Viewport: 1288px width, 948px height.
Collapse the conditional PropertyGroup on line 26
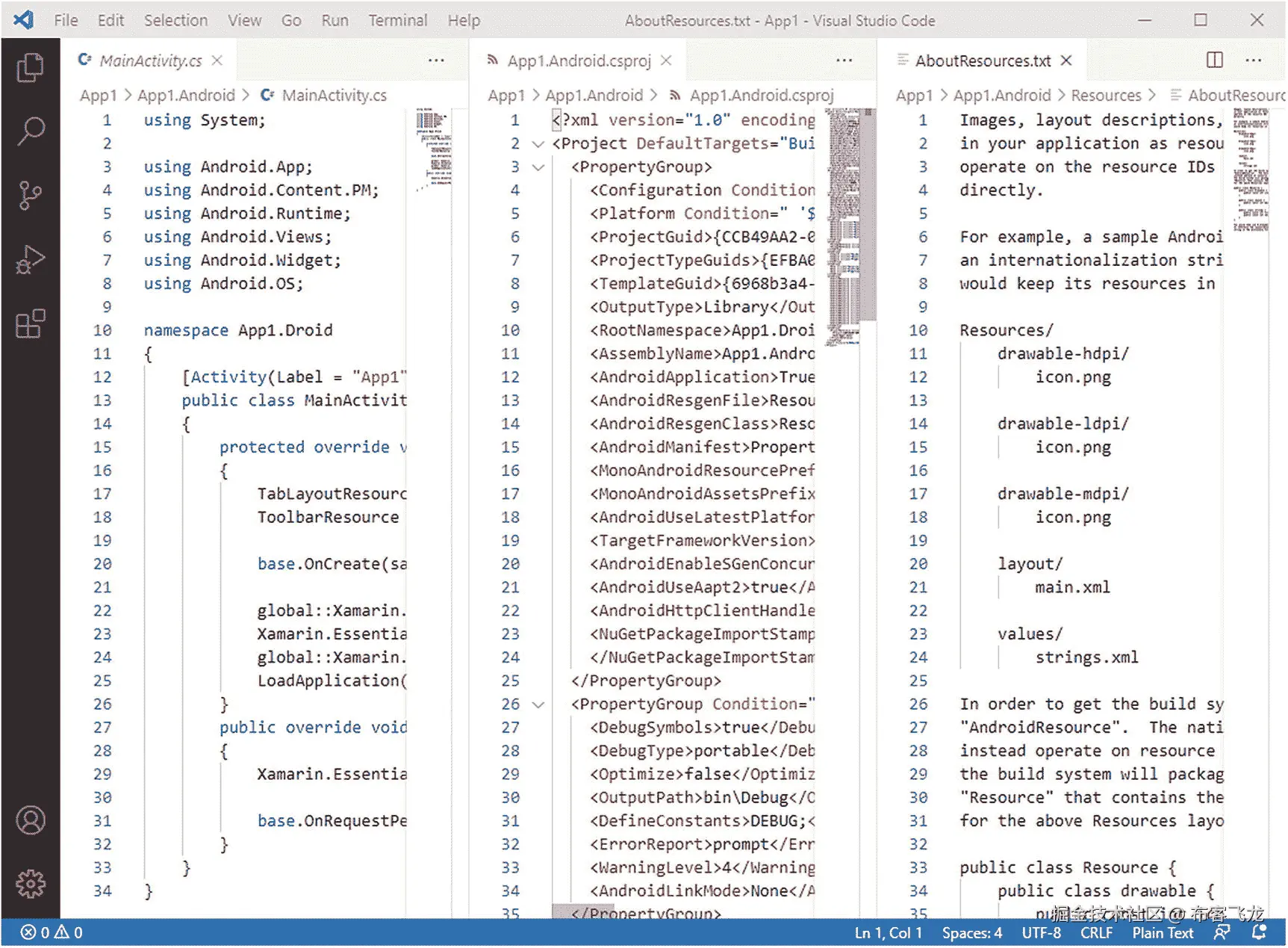pos(538,704)
